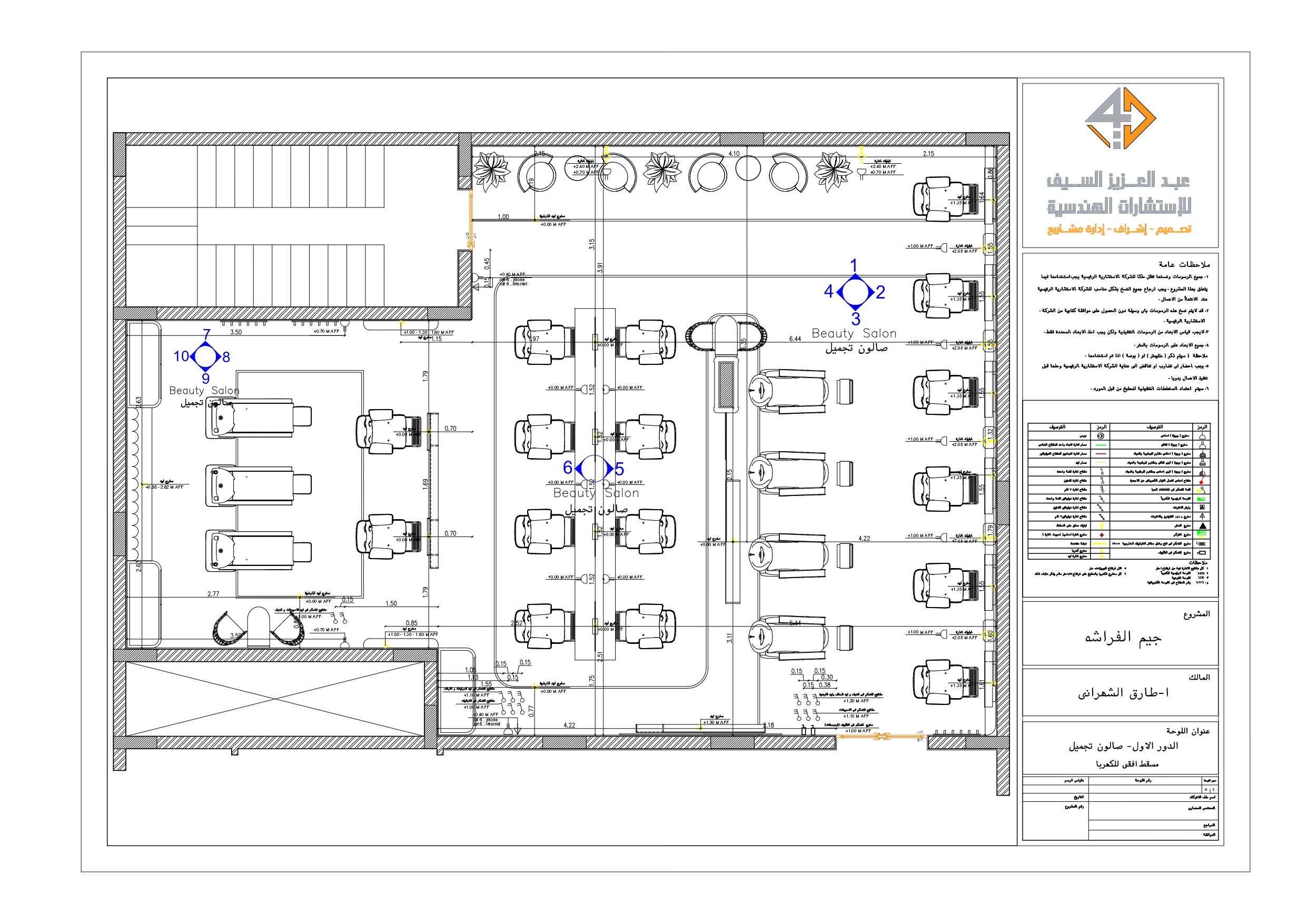Click the 0.85 dimension text
Image resolution: width=1307 pixels, height=924 pixels.
[x=412, y=623]
